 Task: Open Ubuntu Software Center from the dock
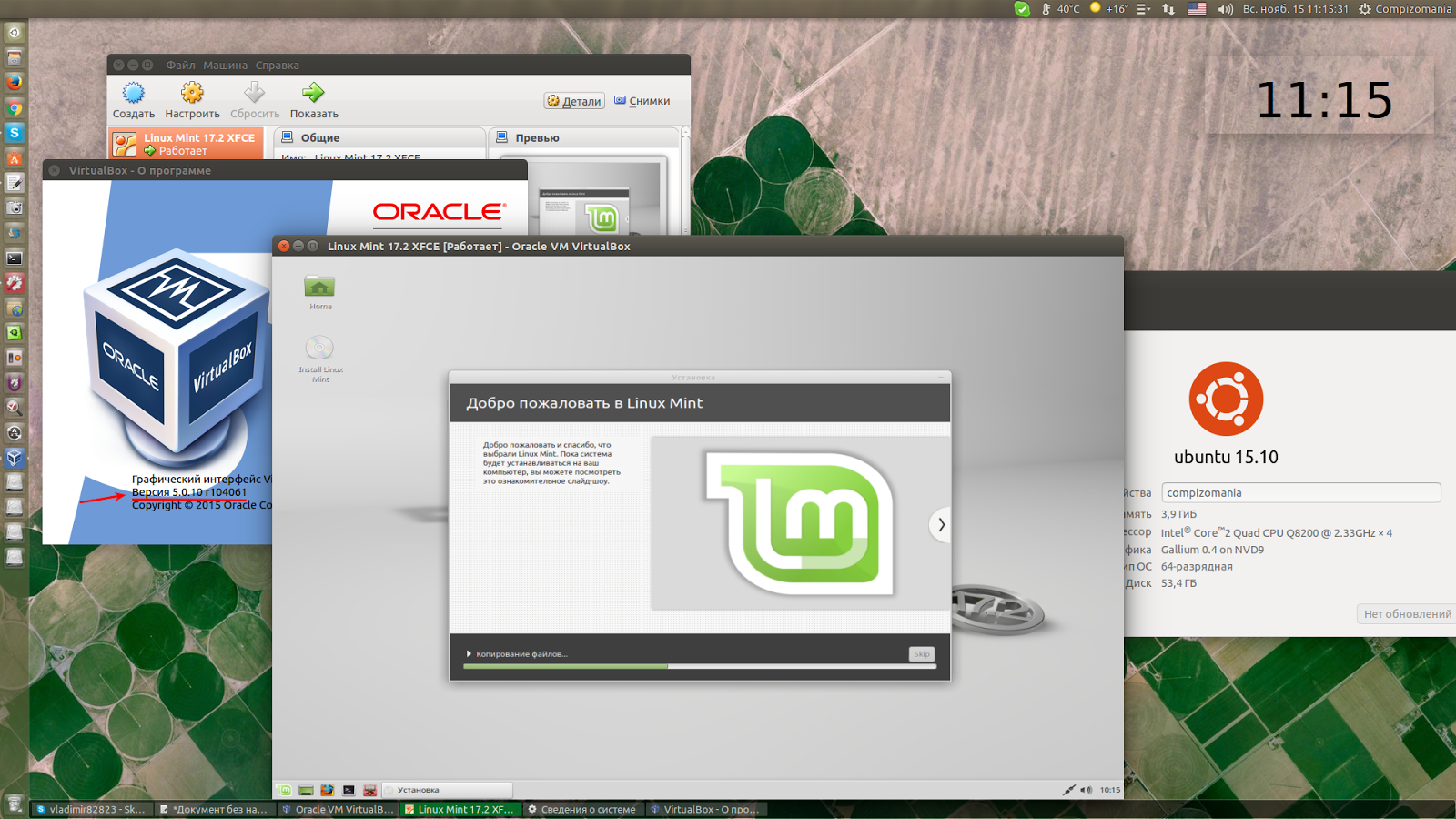14,158
